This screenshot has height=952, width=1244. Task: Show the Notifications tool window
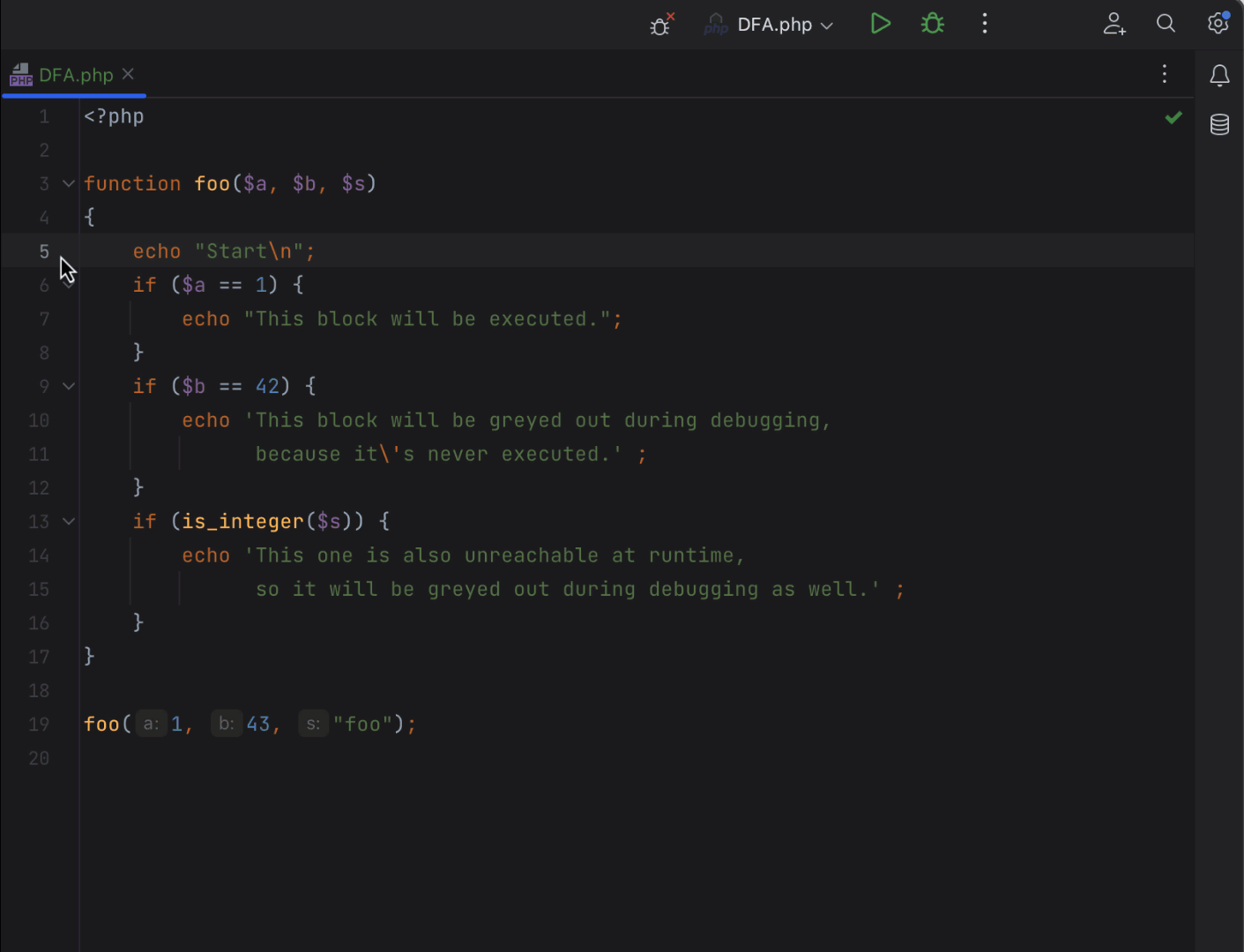tap(1219, 77)
